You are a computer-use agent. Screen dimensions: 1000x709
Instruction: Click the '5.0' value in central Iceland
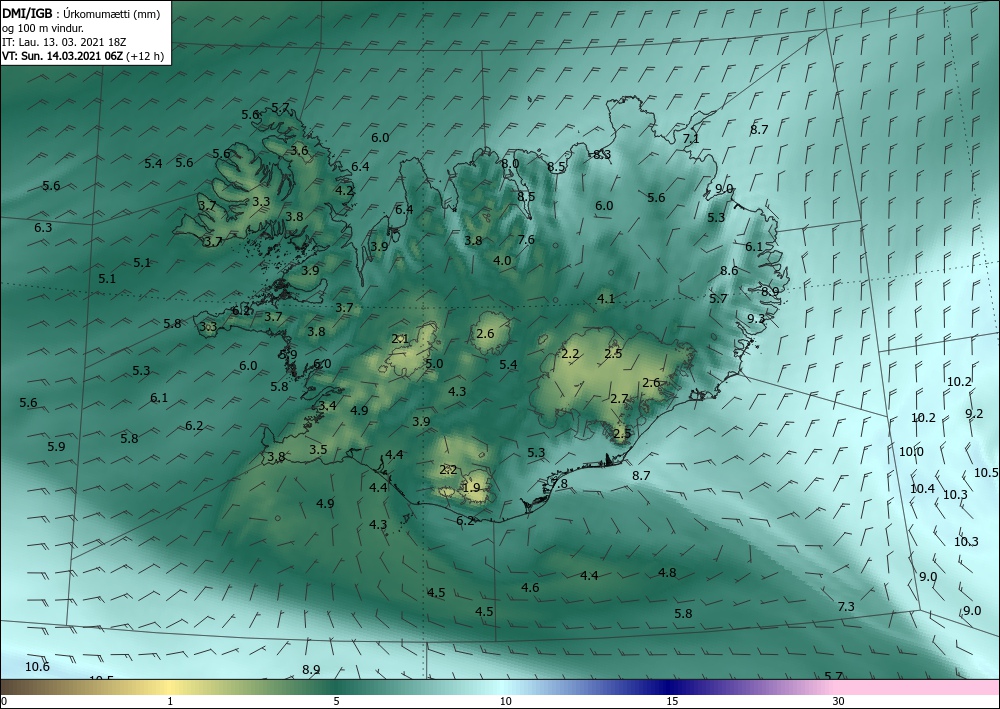[x=434, y=363]
